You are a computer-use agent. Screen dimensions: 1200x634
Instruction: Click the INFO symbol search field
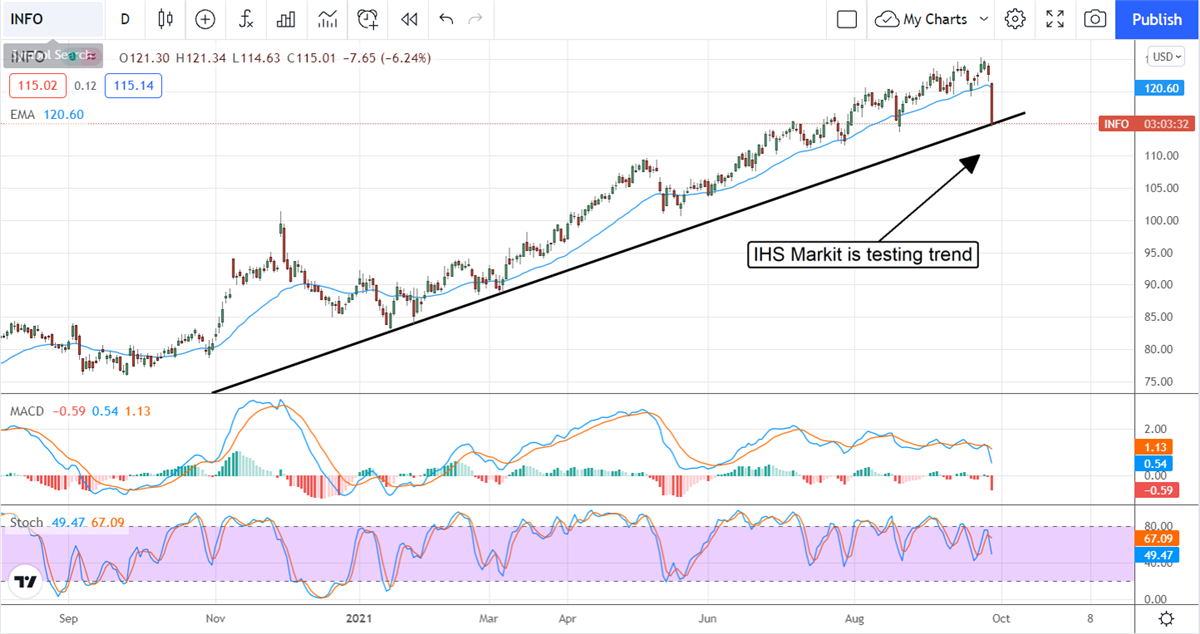click(x=52, y=19)
